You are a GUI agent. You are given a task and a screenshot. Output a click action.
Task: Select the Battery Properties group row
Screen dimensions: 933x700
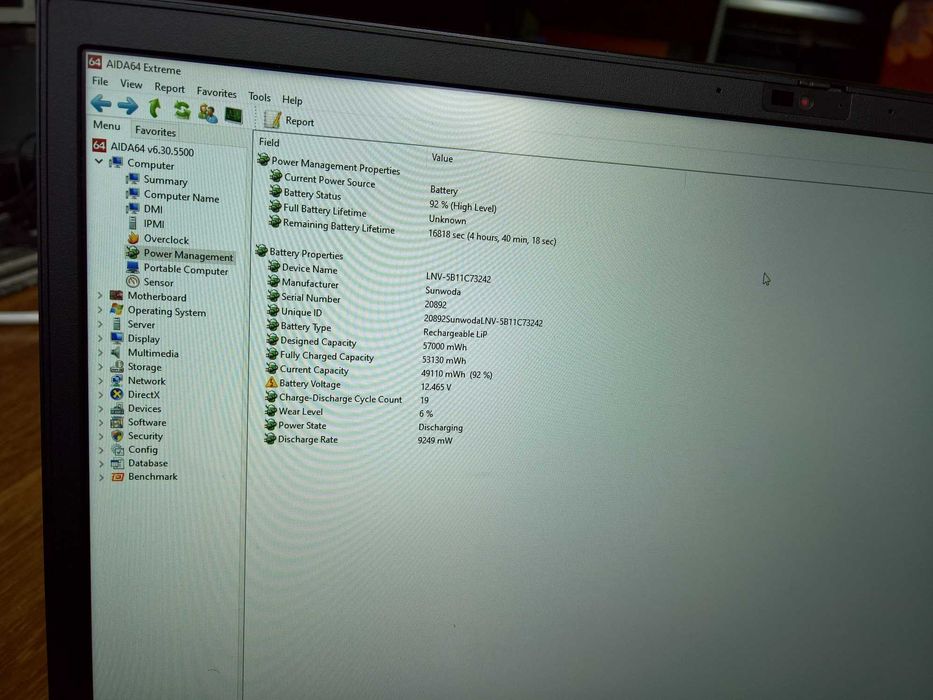click(x=300, y=253)
